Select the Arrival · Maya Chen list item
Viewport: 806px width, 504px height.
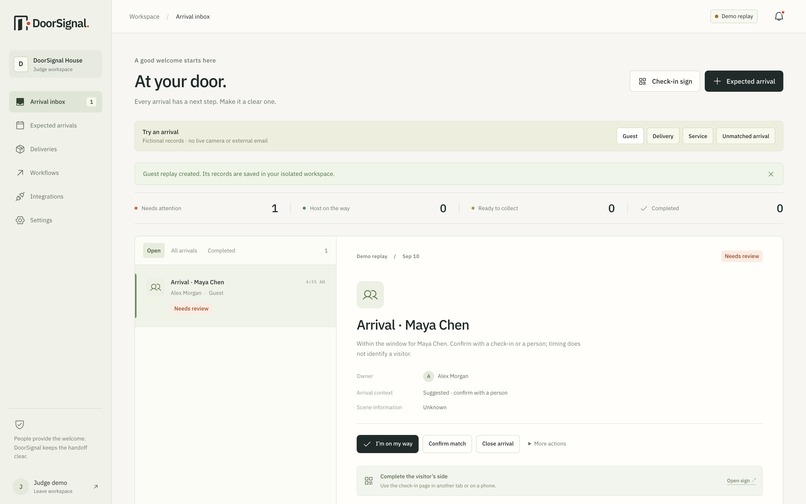point(235,296)
